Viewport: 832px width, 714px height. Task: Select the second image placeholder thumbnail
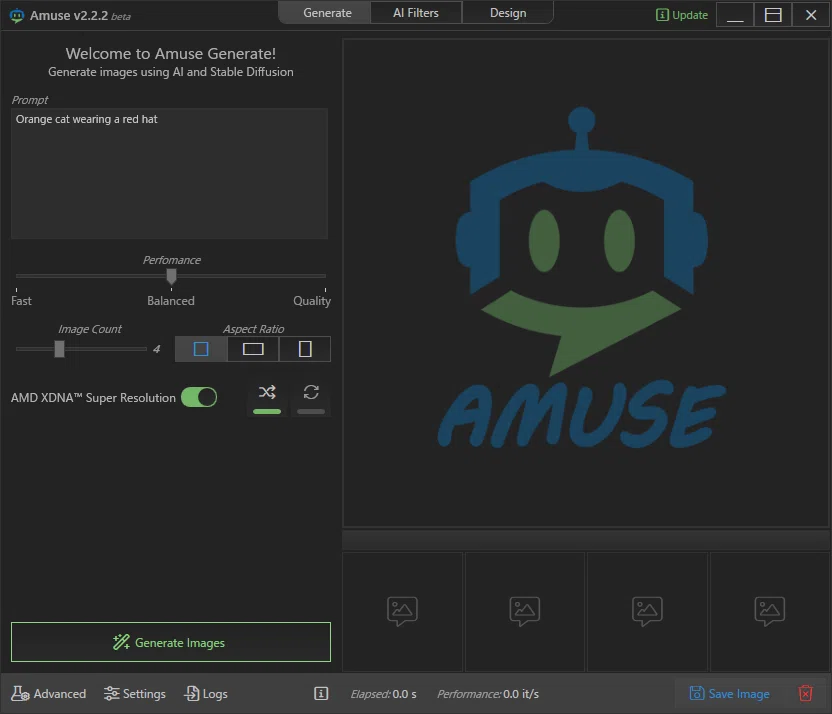pyautogui.click(x=525, y=611)
